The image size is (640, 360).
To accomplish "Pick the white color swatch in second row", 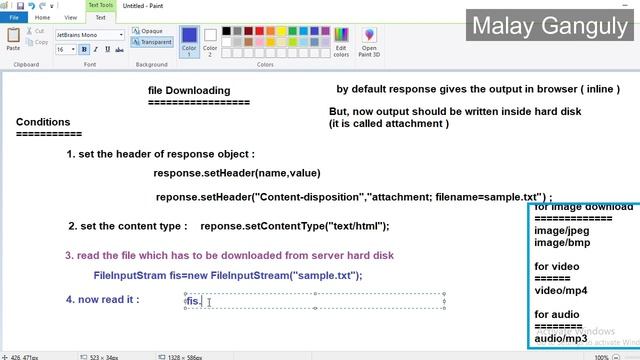I will [x=227, y=42].
